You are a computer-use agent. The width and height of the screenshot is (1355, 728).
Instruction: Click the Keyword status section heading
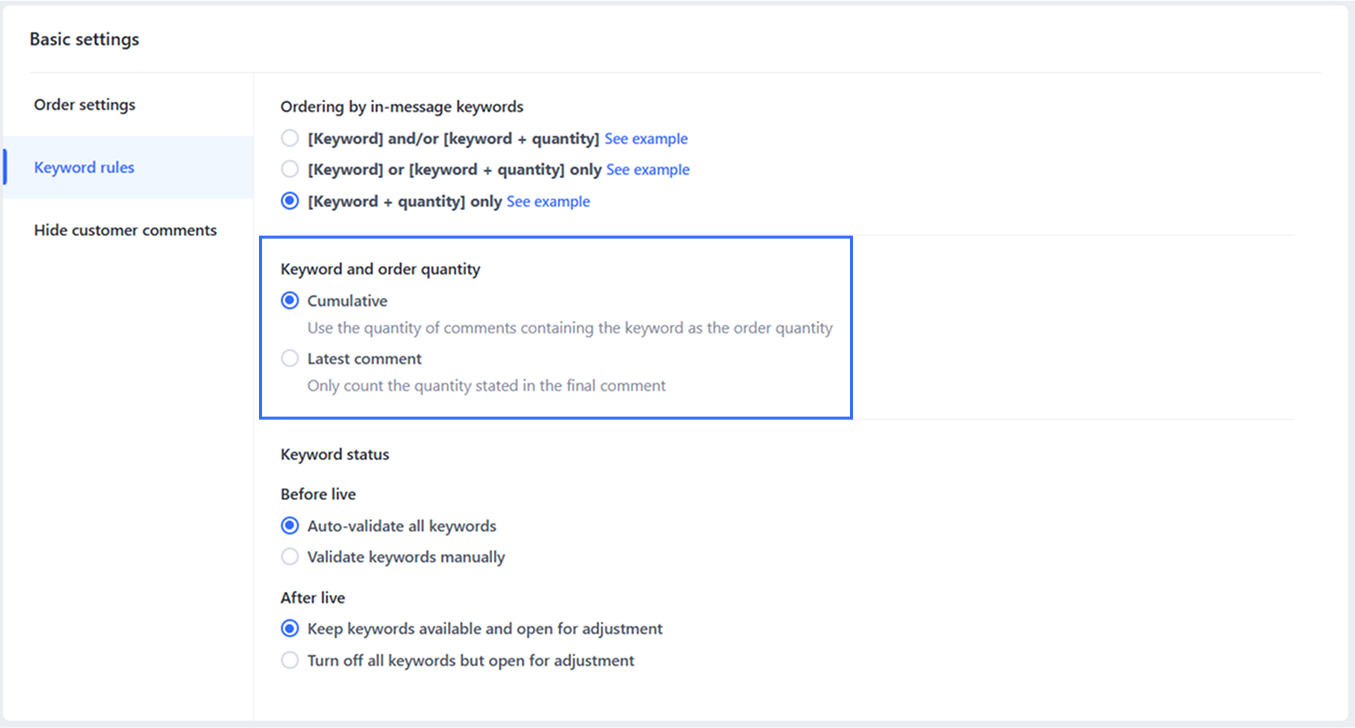335,455
